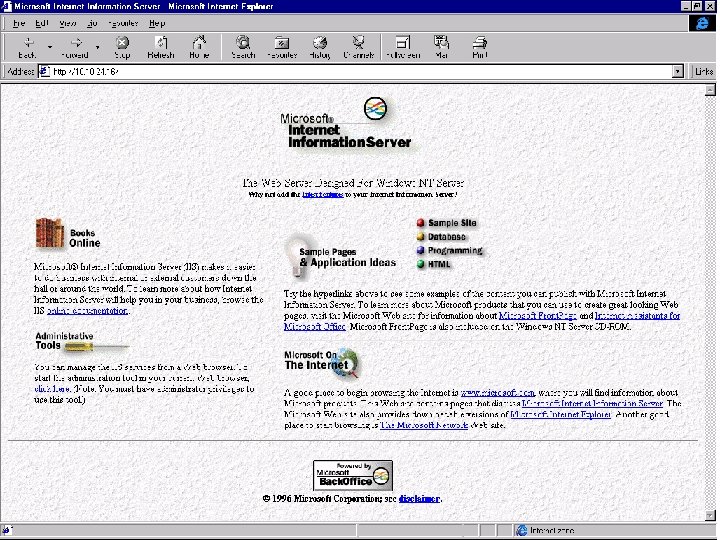Viewport: 720px width, 540px height.
Task: Click the Microsoft On The Internet globe graphic
Action: [x=348, y=363]
